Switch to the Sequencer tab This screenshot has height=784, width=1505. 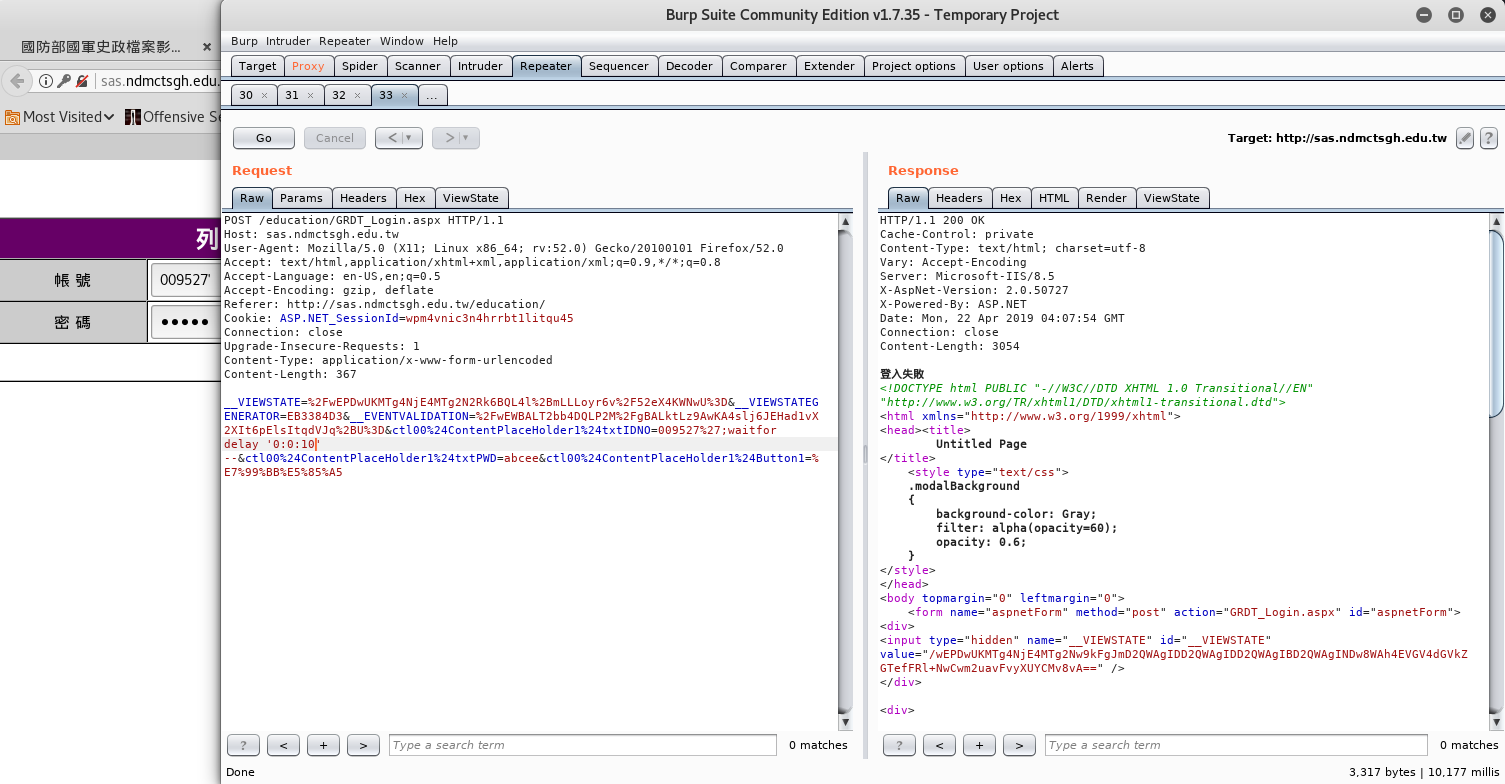tap(619, 66)
